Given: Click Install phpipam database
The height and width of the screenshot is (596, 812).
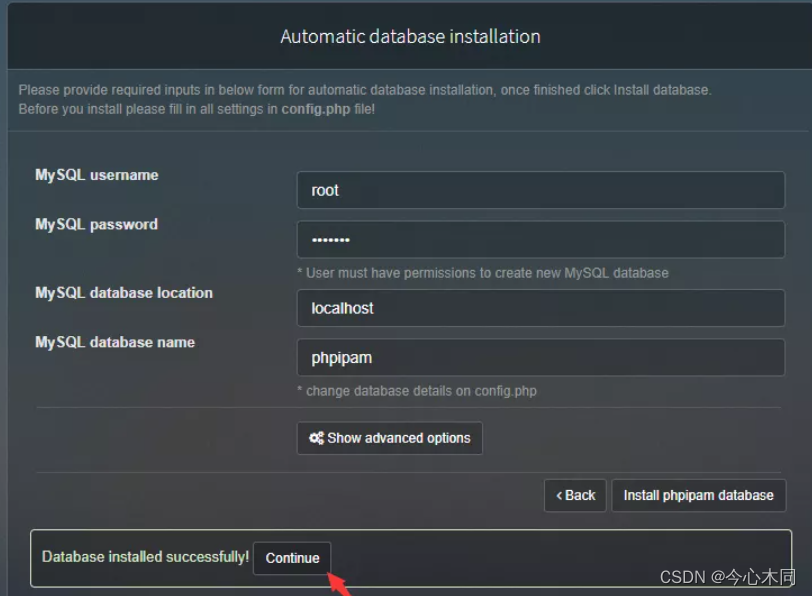Looking at the screenshot, I should click(698, 495).
